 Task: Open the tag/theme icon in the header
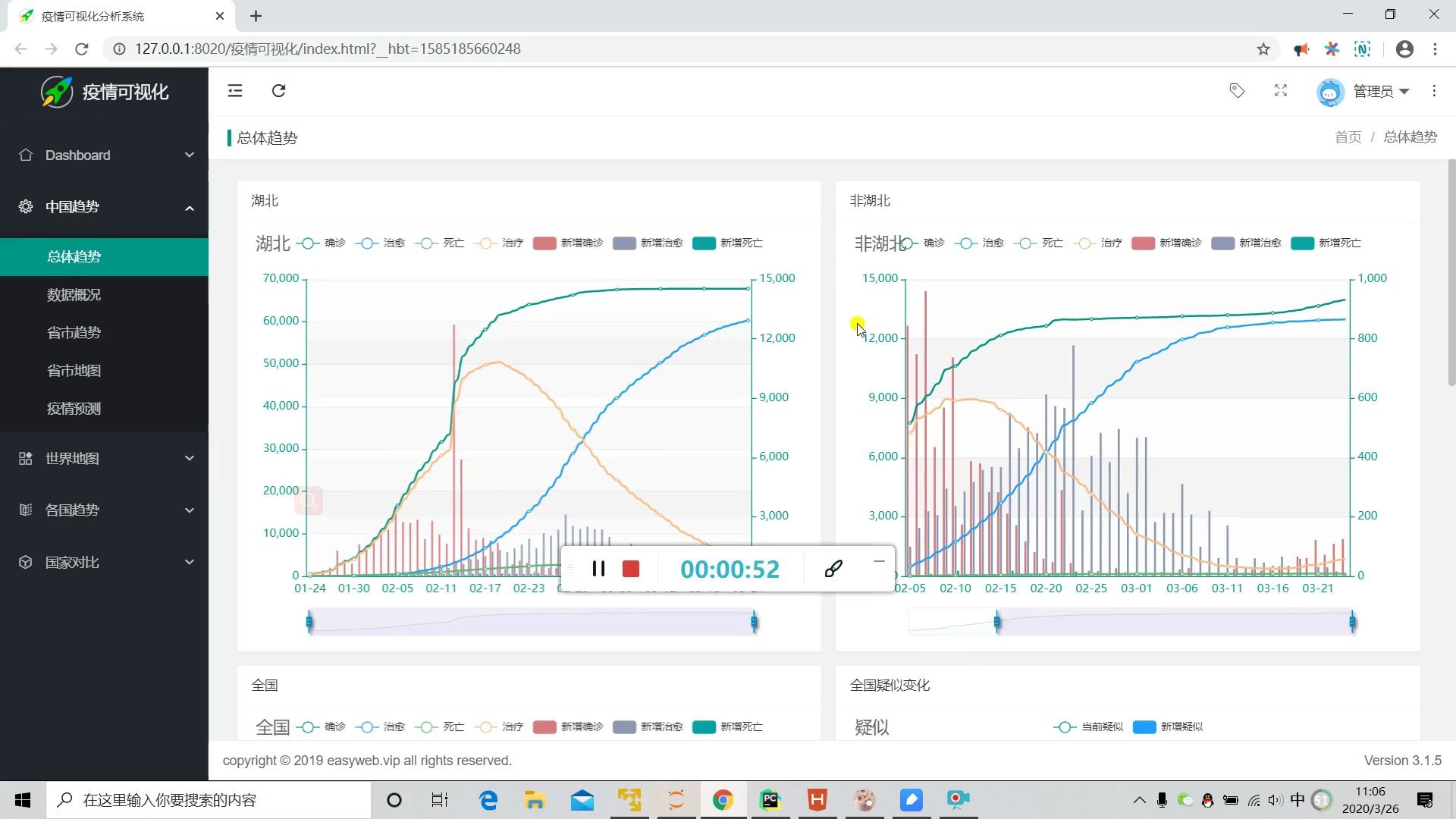coord(1237,91)
